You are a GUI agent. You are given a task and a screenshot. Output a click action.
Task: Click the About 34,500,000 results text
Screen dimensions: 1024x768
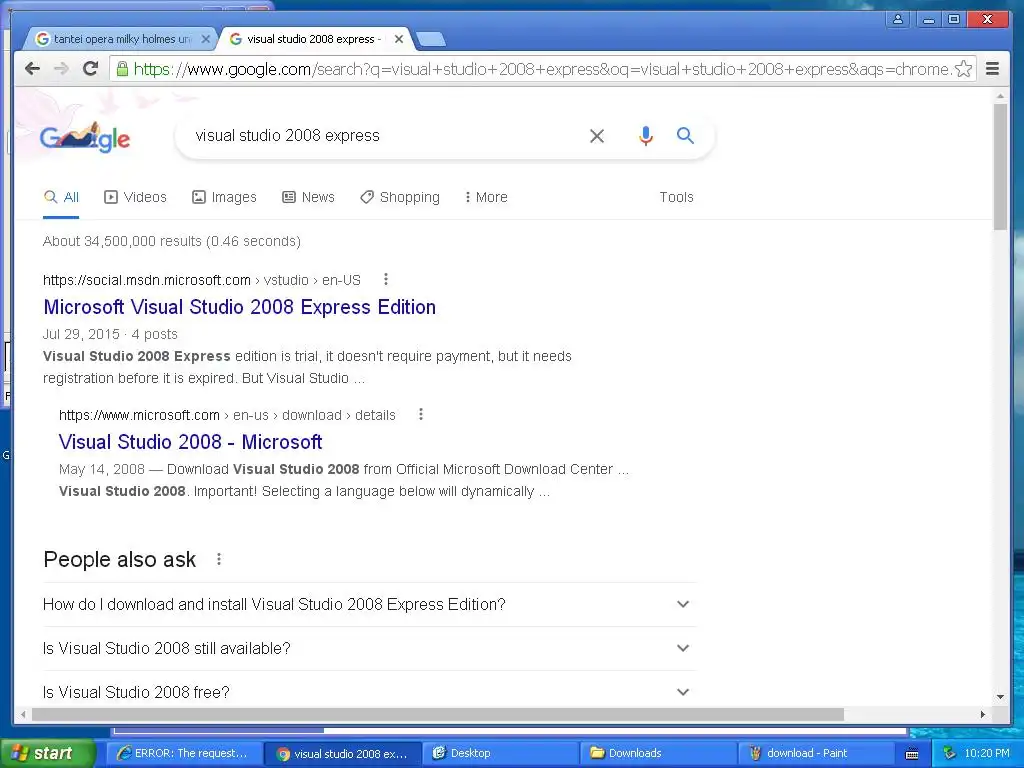tap(172, 242)
